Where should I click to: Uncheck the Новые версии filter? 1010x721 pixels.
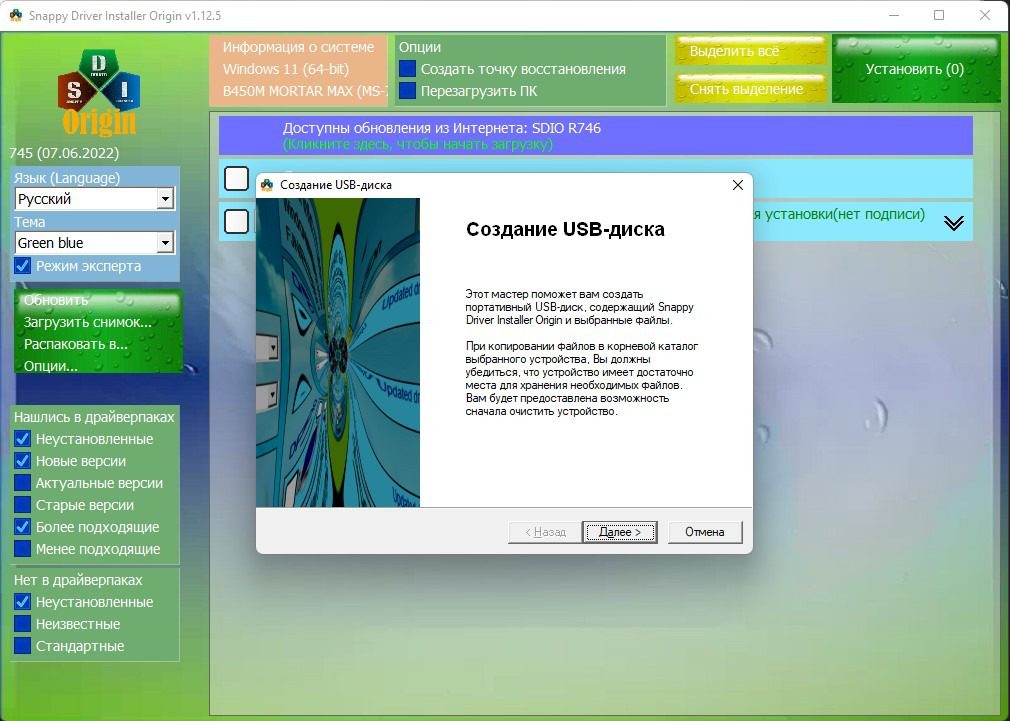23,461
